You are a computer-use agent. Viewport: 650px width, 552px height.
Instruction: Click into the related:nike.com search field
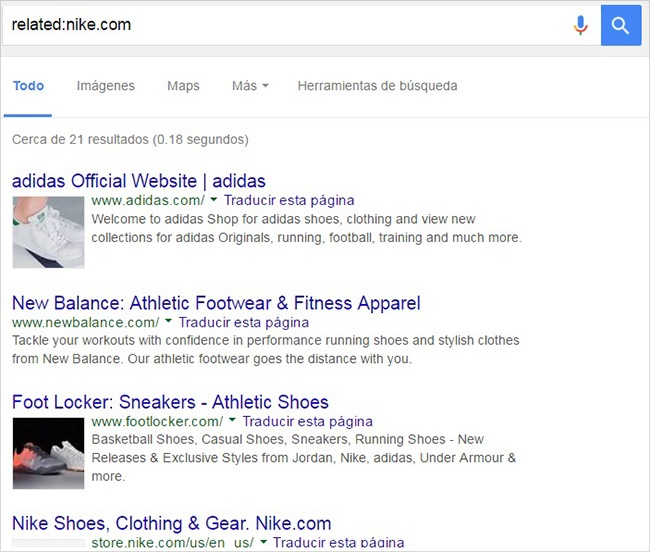(286, 25)
